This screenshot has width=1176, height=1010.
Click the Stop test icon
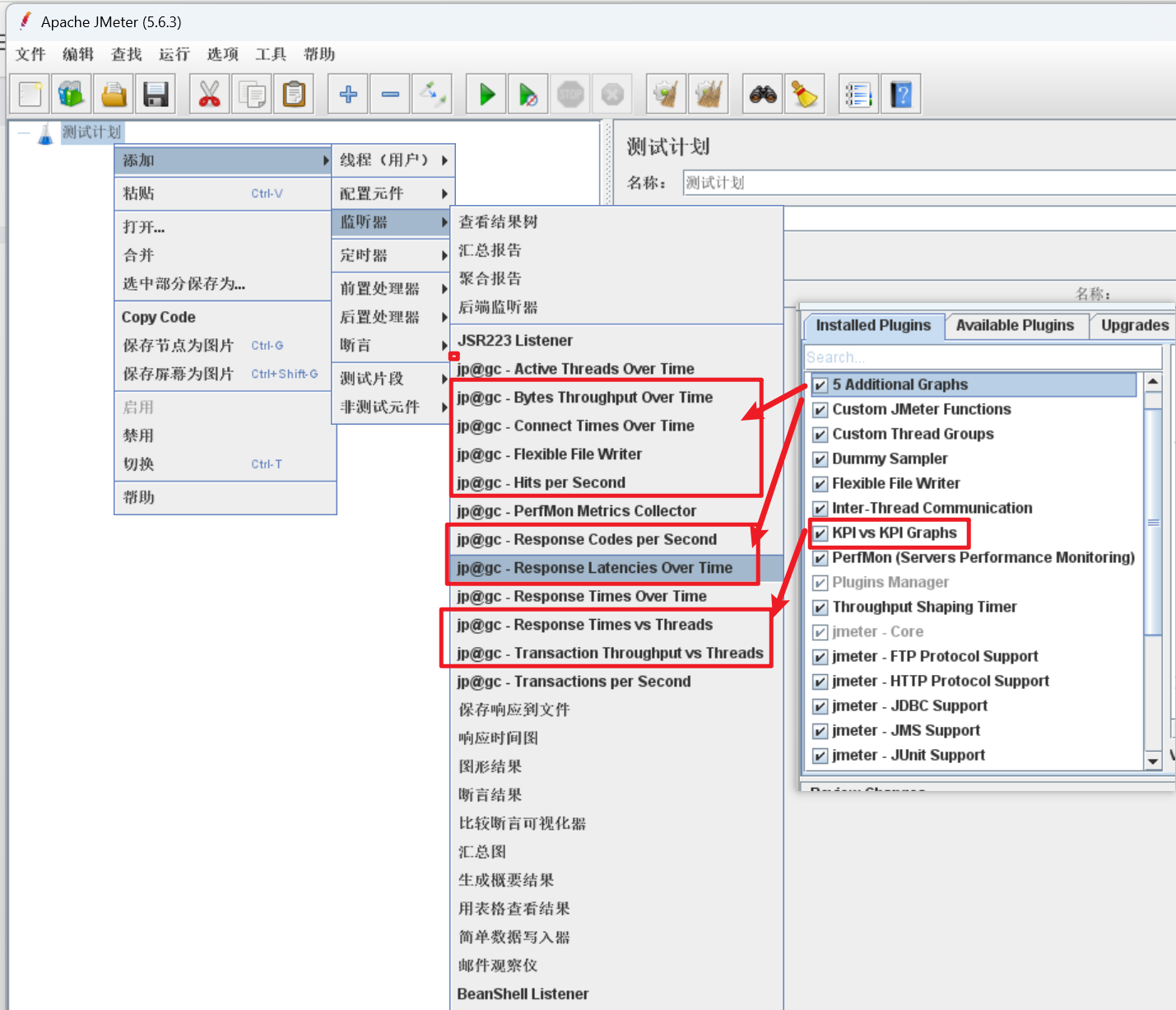pos(570,95)
